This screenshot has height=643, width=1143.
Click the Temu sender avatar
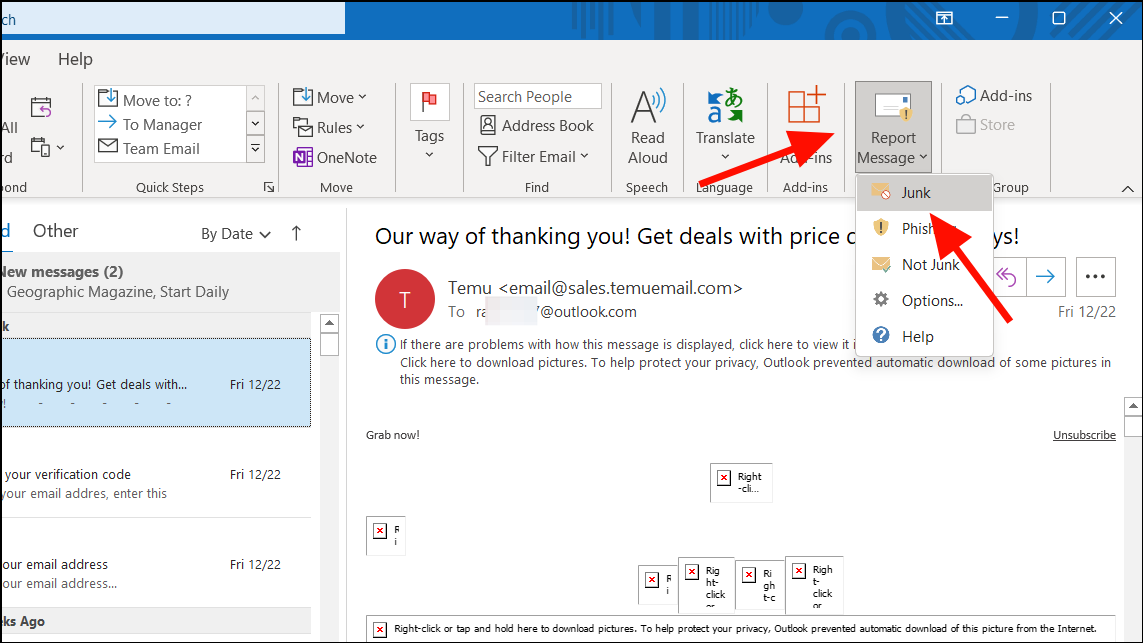coord(405,299)
